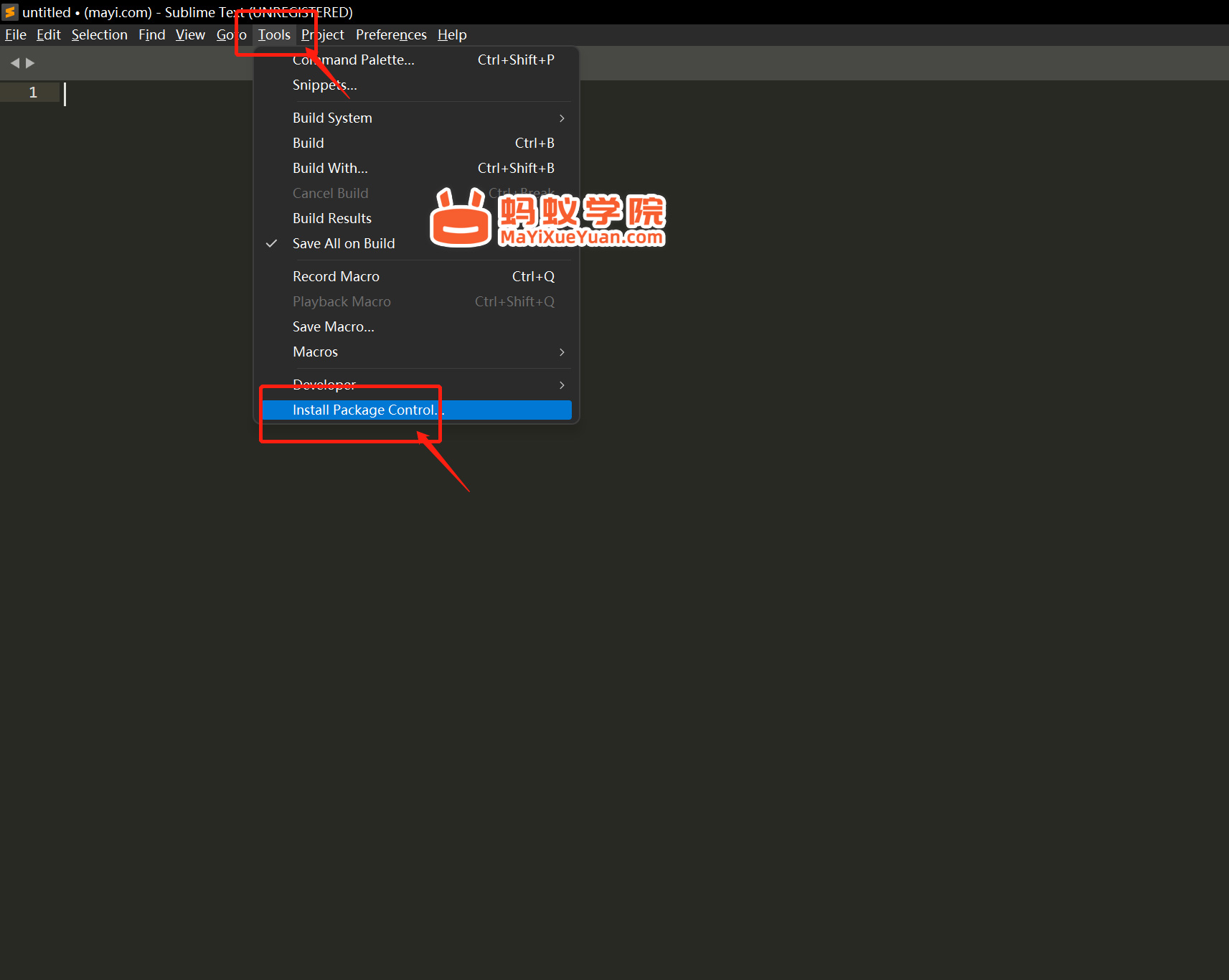Click the forward tab navigation arrow
This screenshot has height=980, width=1229.
(30, 63)
